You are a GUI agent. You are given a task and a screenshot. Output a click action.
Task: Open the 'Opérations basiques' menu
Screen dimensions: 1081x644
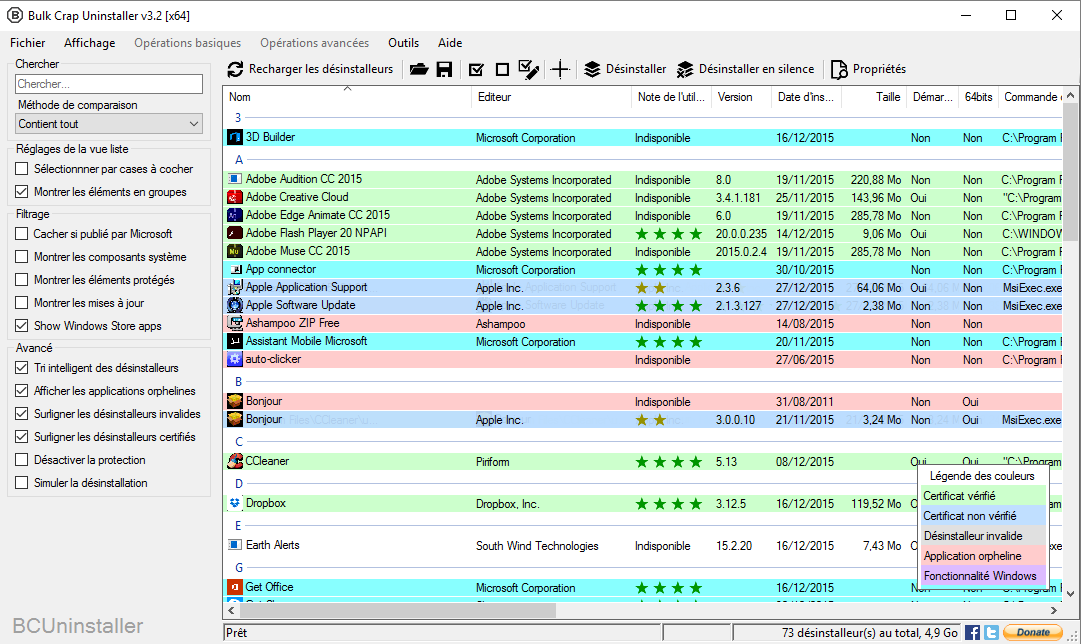188,43
